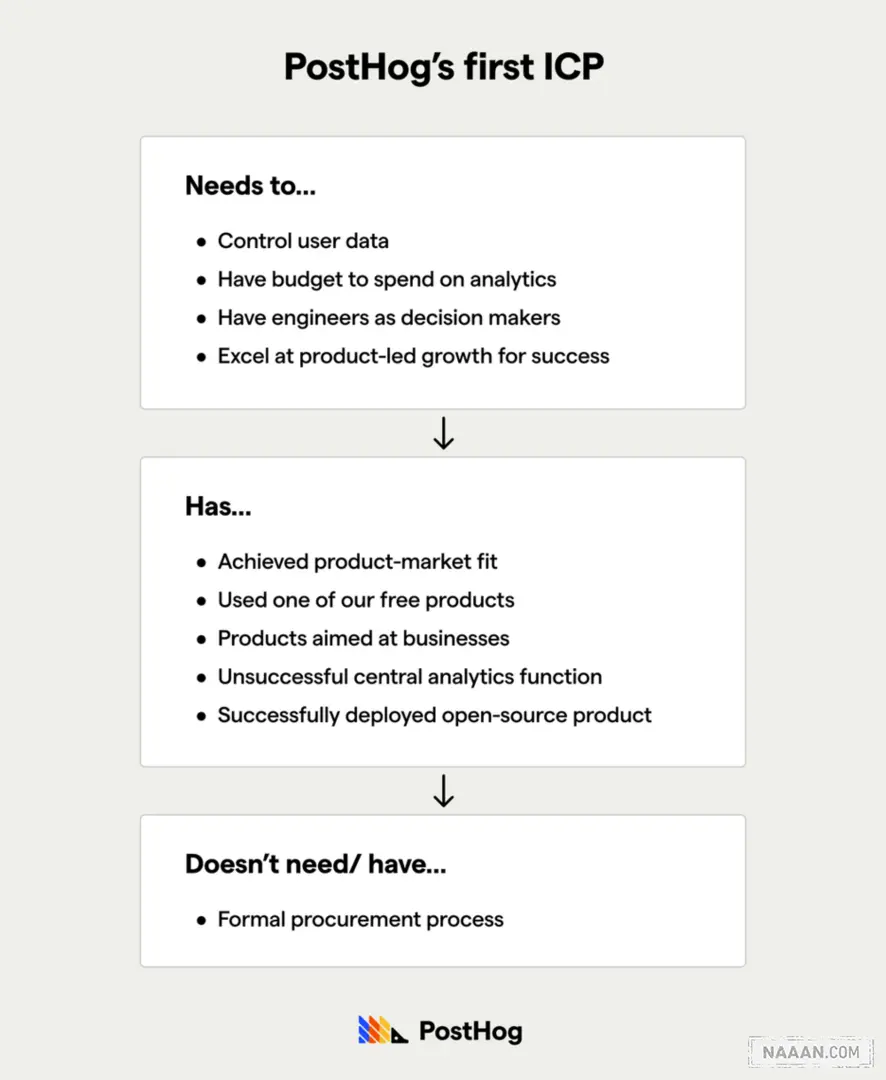This screenshot has width=886, height=1080.
Task: Click the down arrow below the Needs to card
Action: tap(443, 433)
